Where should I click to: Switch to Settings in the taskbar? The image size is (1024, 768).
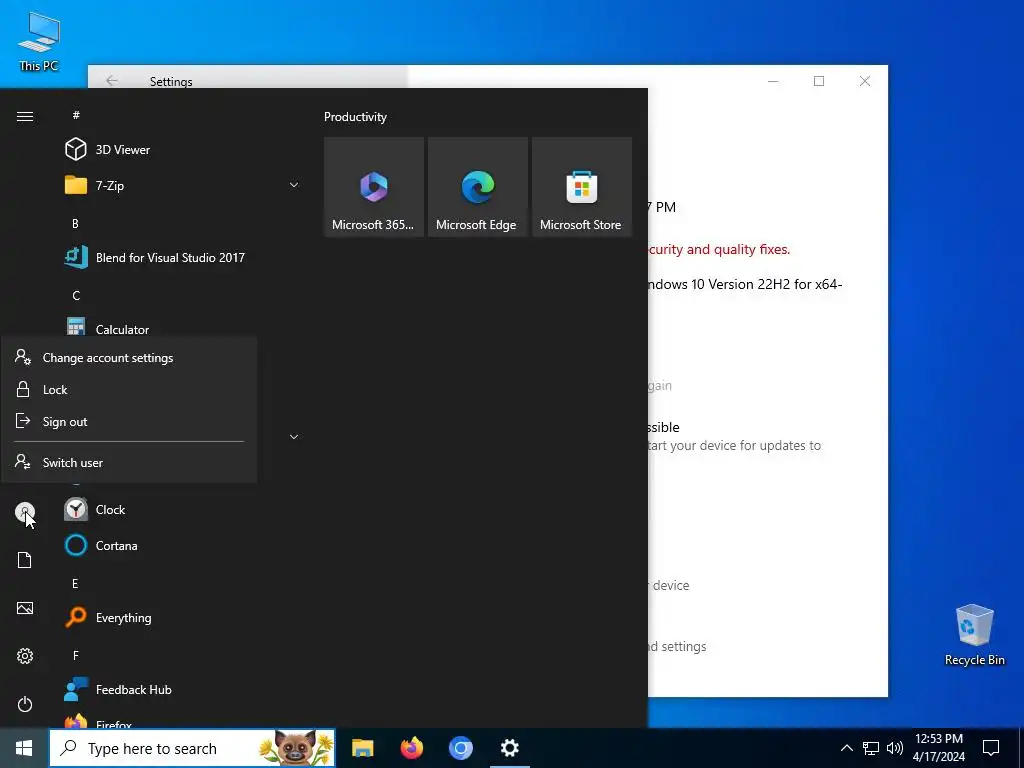tap(509, 748)
